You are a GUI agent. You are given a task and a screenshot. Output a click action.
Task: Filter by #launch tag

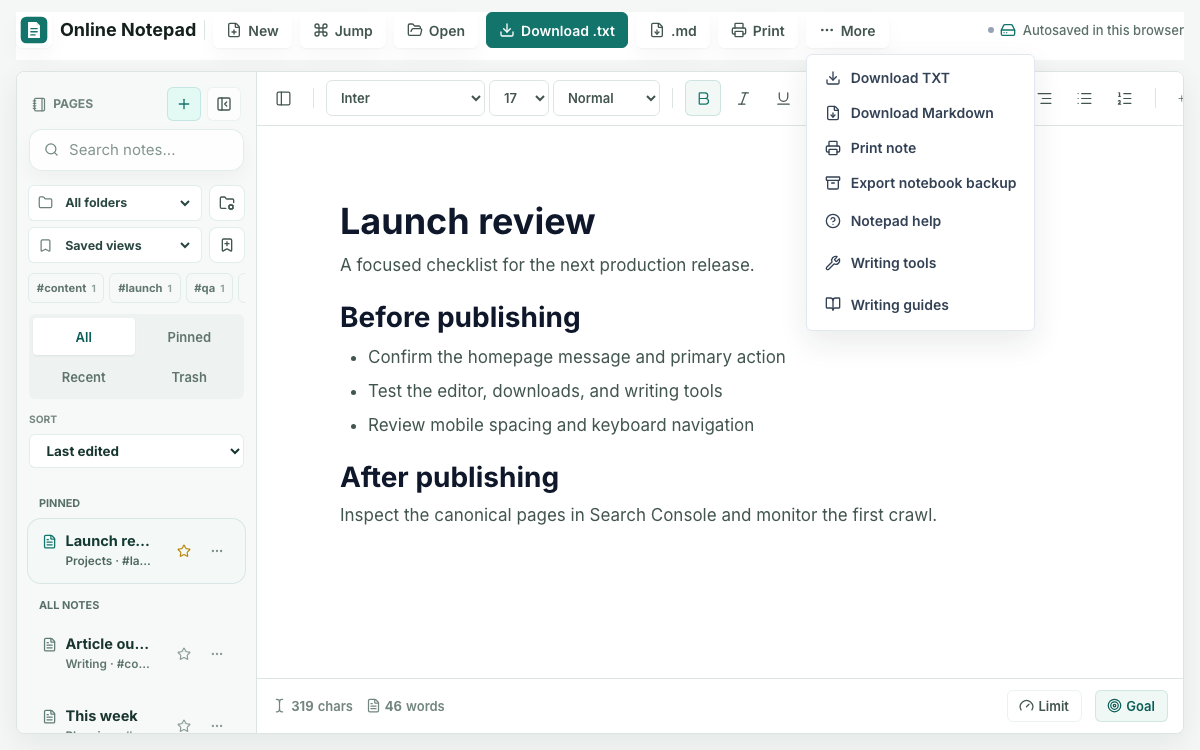pos(145,288)
